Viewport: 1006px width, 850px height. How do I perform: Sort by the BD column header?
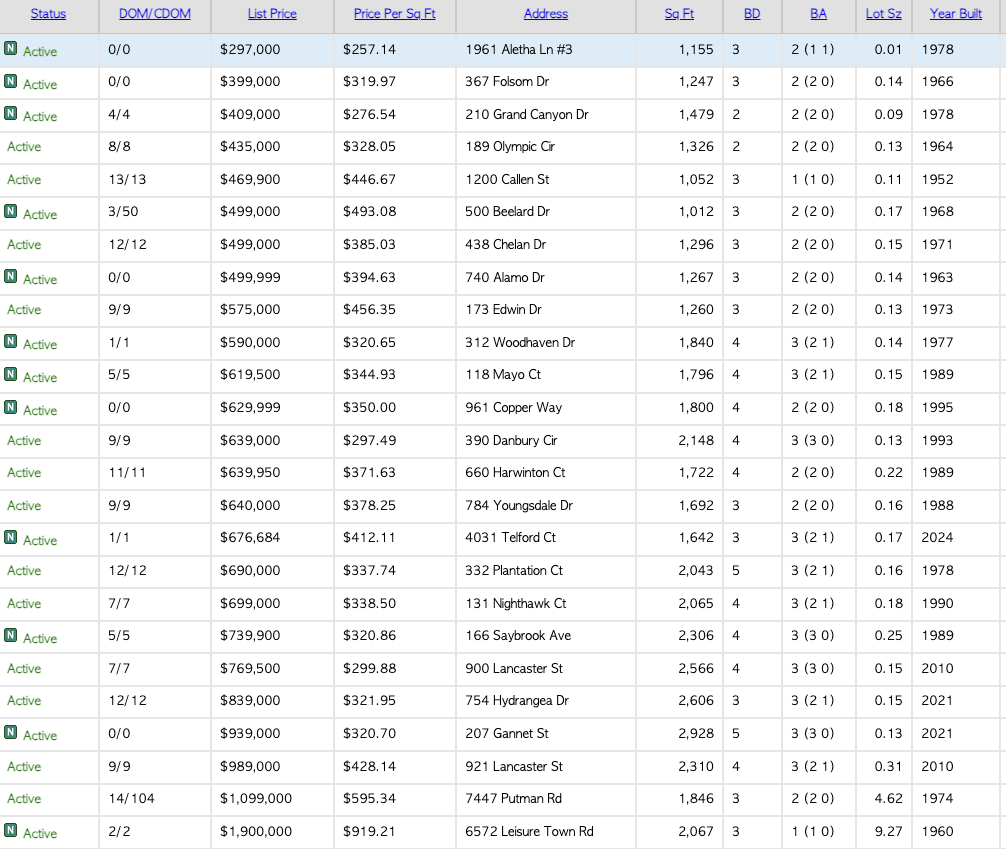coord(752,13)
